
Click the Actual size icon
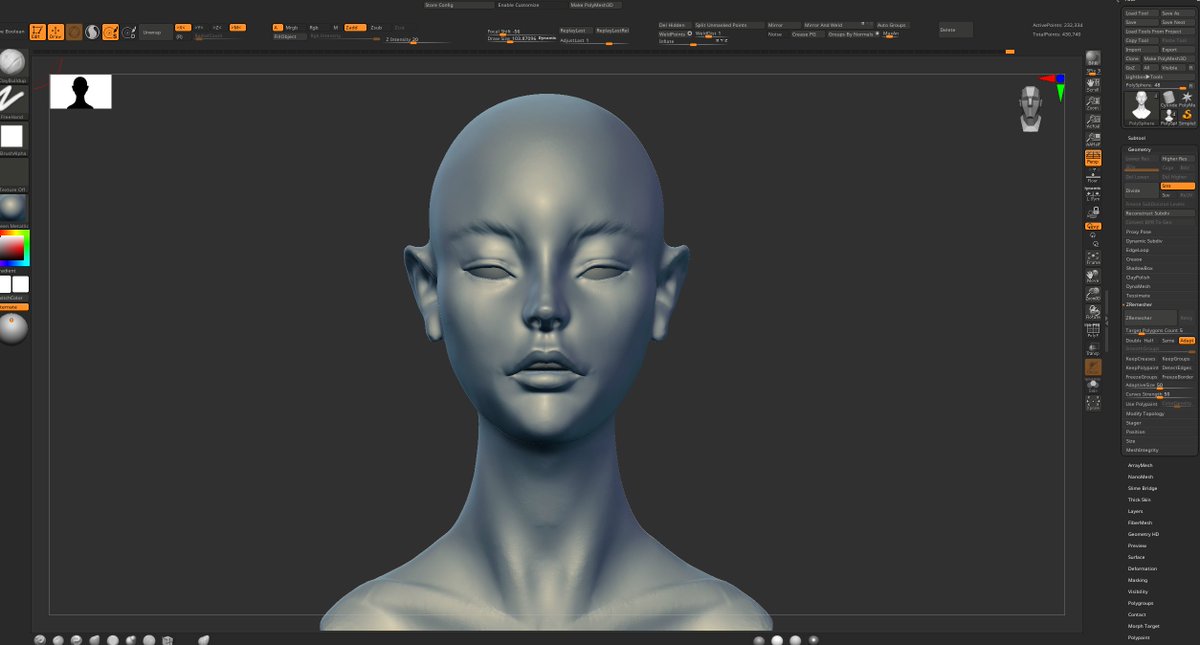coord(1093,121)
